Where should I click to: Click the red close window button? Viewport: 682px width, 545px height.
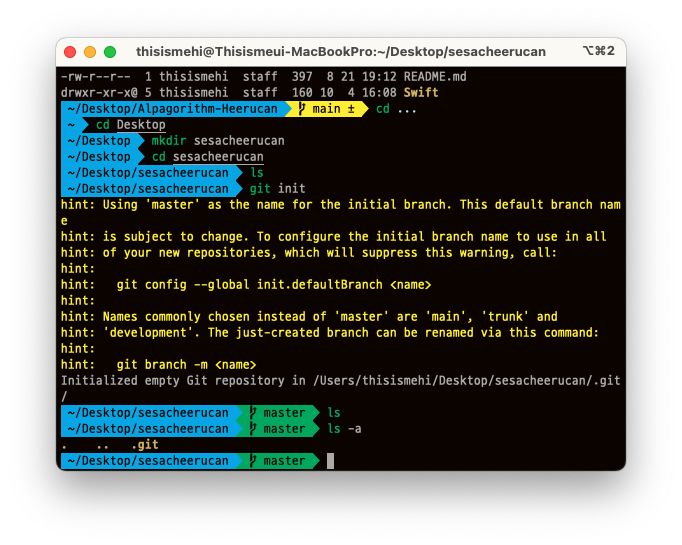(x=70, y=52)
